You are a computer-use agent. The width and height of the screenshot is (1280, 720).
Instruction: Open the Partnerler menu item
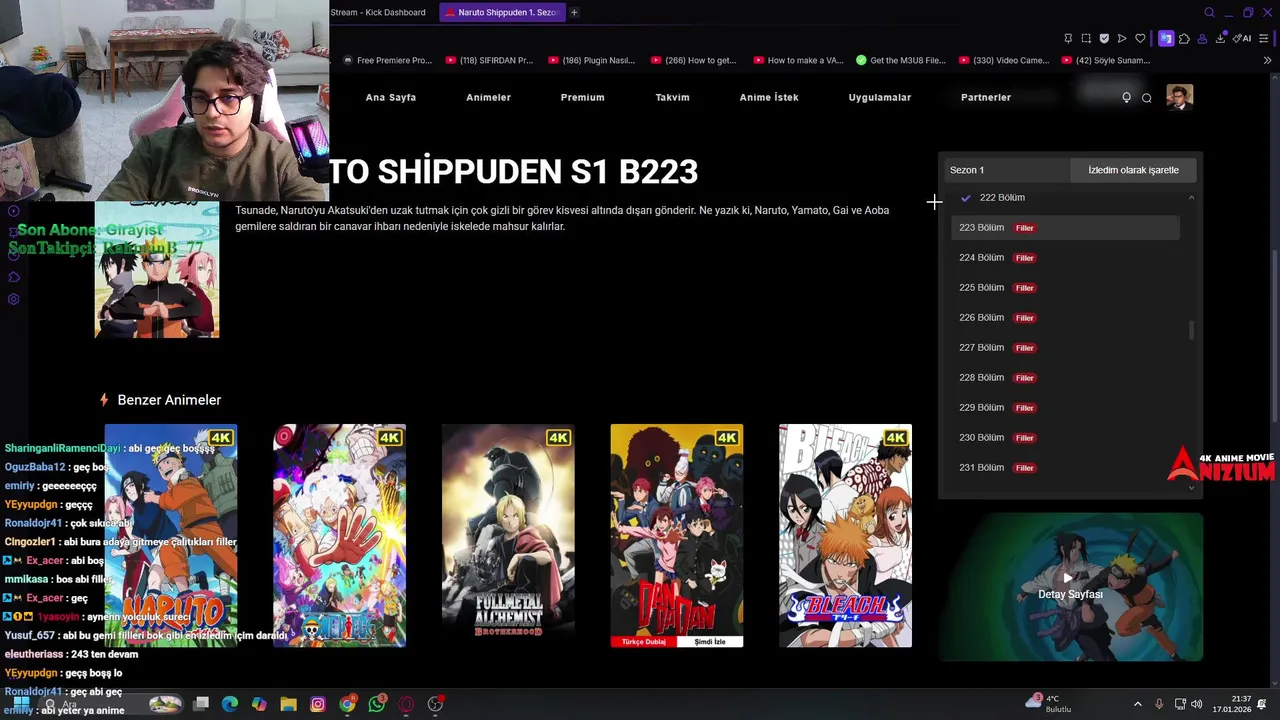tap(986, 97)
